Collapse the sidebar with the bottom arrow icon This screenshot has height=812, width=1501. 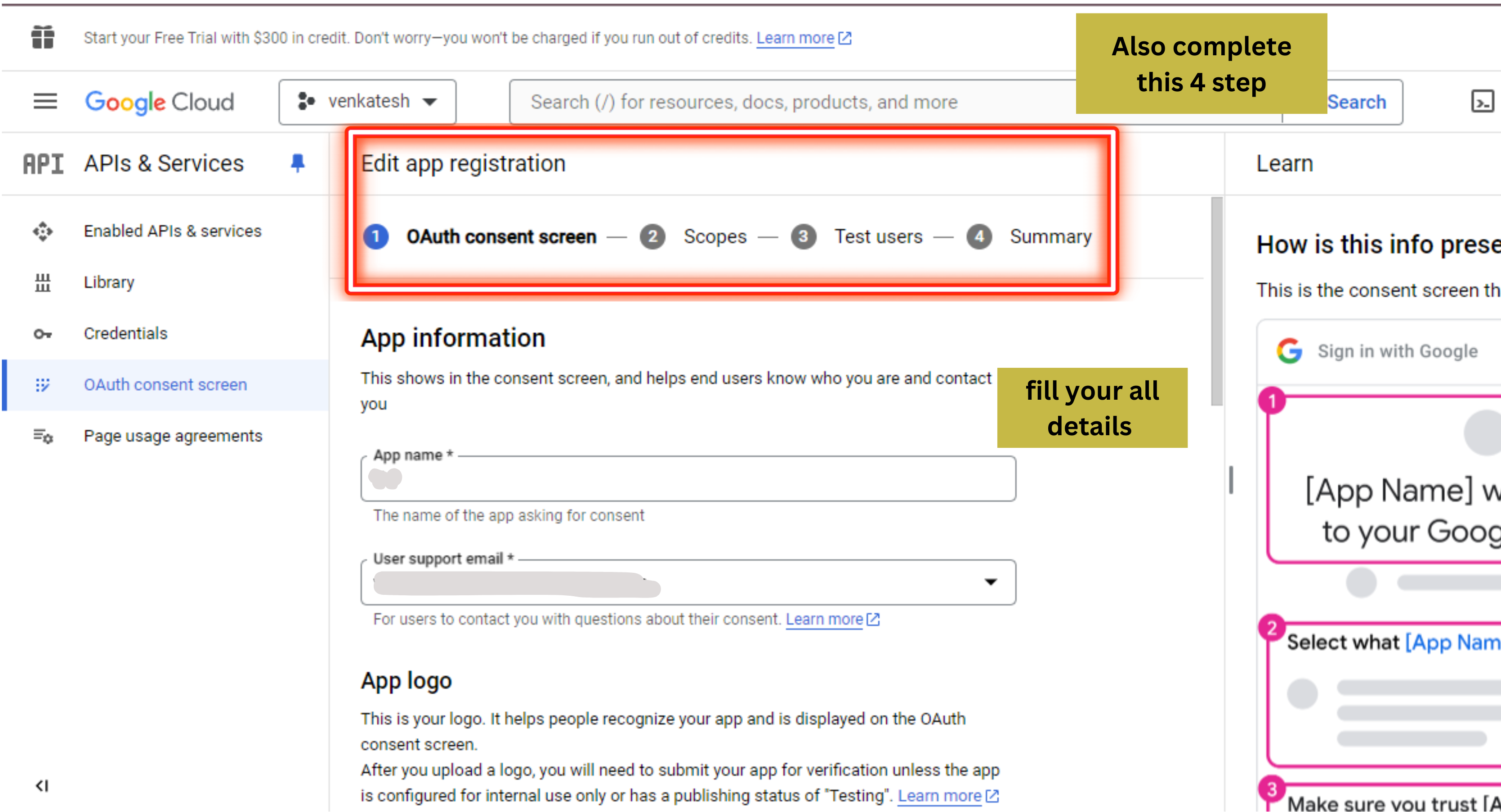pyautogui.click(x=42, y=786)
